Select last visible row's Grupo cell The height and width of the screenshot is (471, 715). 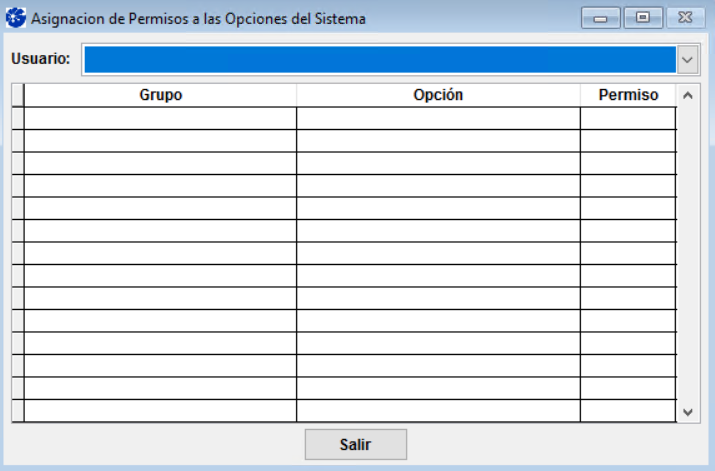[160, 411]
